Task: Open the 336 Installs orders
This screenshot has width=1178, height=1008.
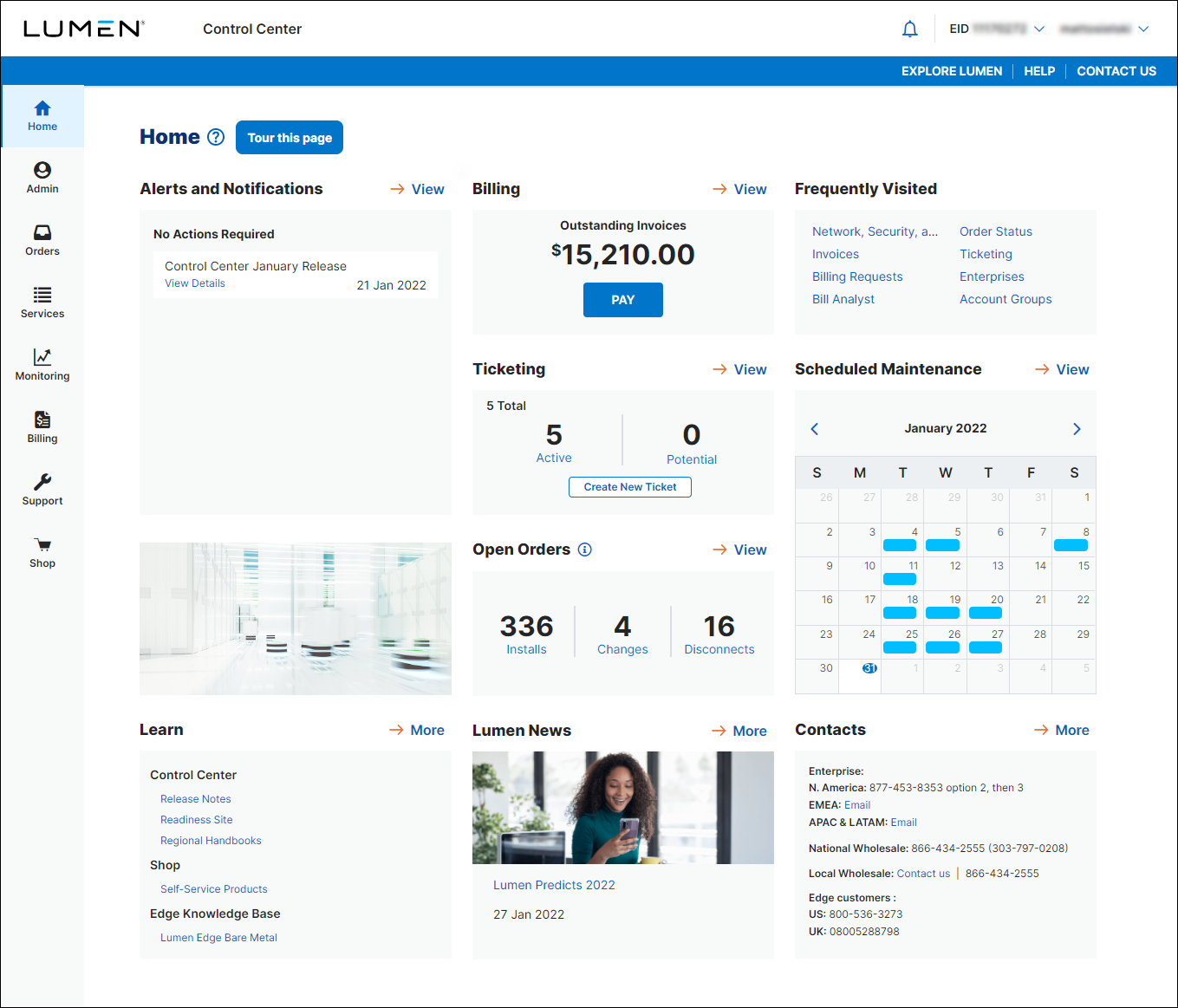Action: coord(526,634)
